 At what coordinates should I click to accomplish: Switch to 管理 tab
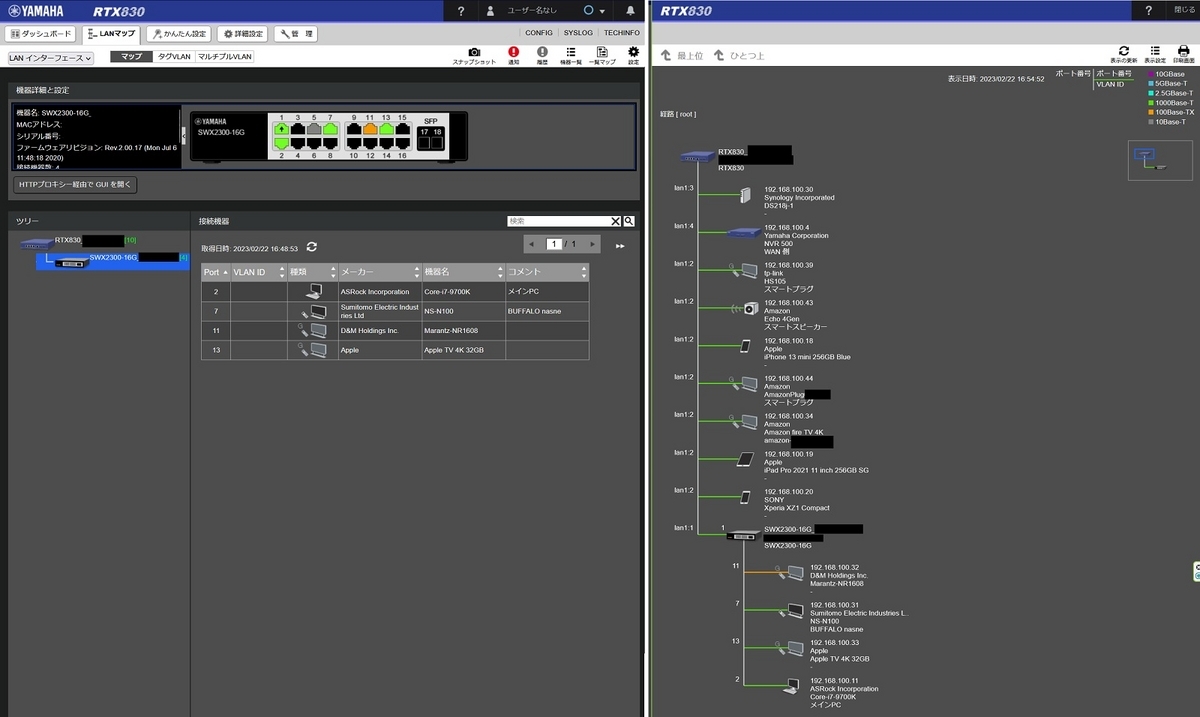coord(296,34)
